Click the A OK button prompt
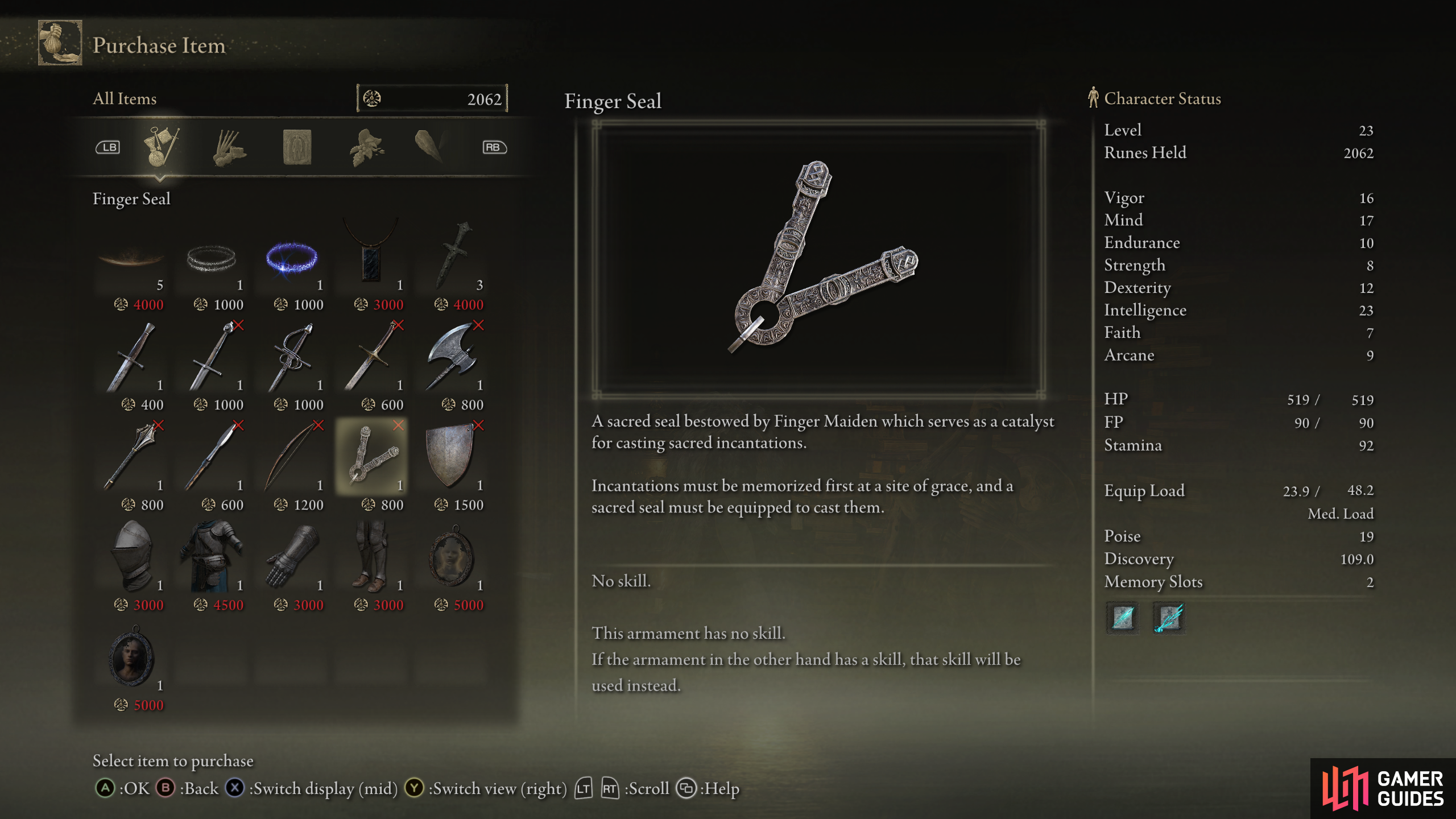 [x=122, y=788]
